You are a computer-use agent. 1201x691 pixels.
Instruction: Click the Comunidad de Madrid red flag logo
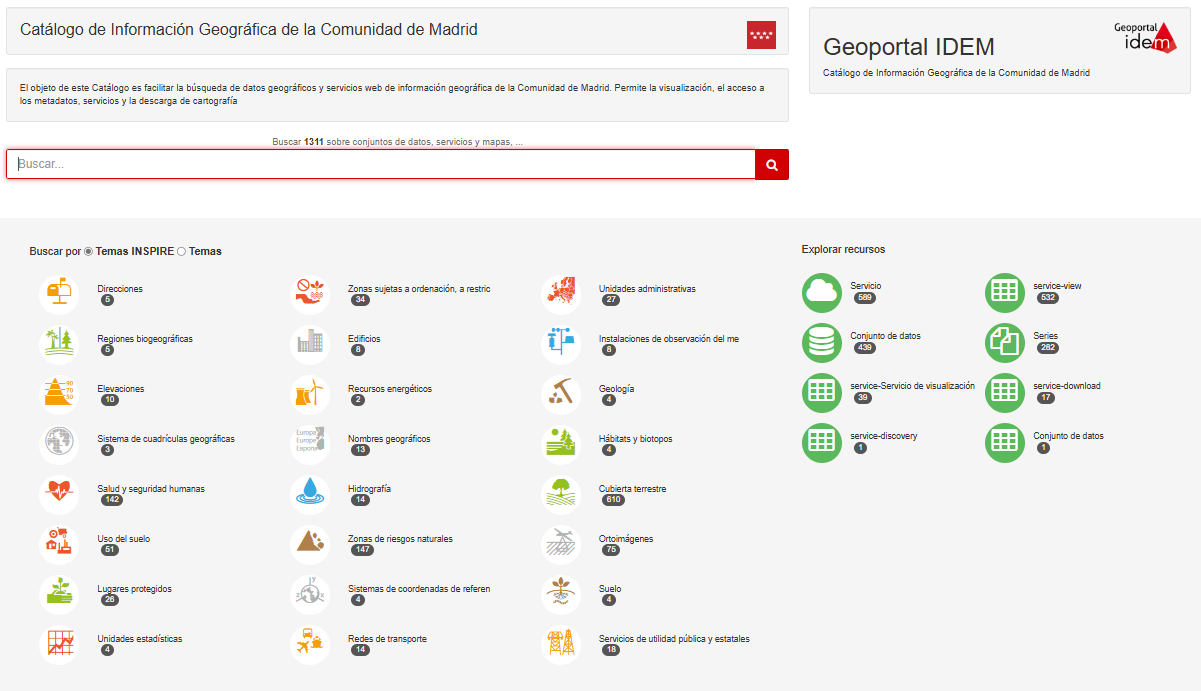pos(761,35)
